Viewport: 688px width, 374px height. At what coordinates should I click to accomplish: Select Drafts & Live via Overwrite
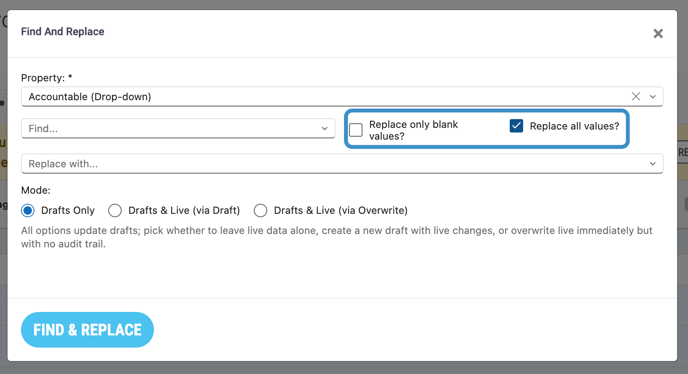(260, 211)
